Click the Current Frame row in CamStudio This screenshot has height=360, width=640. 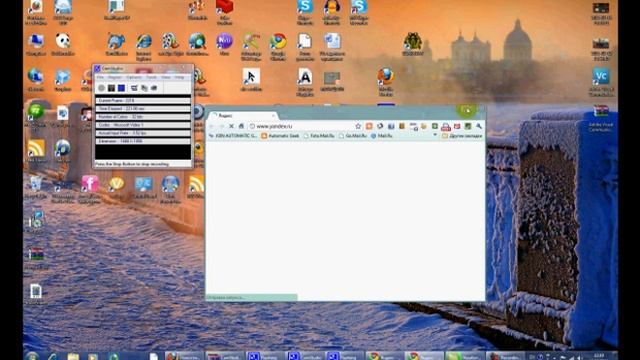click(x=143, y=100)
